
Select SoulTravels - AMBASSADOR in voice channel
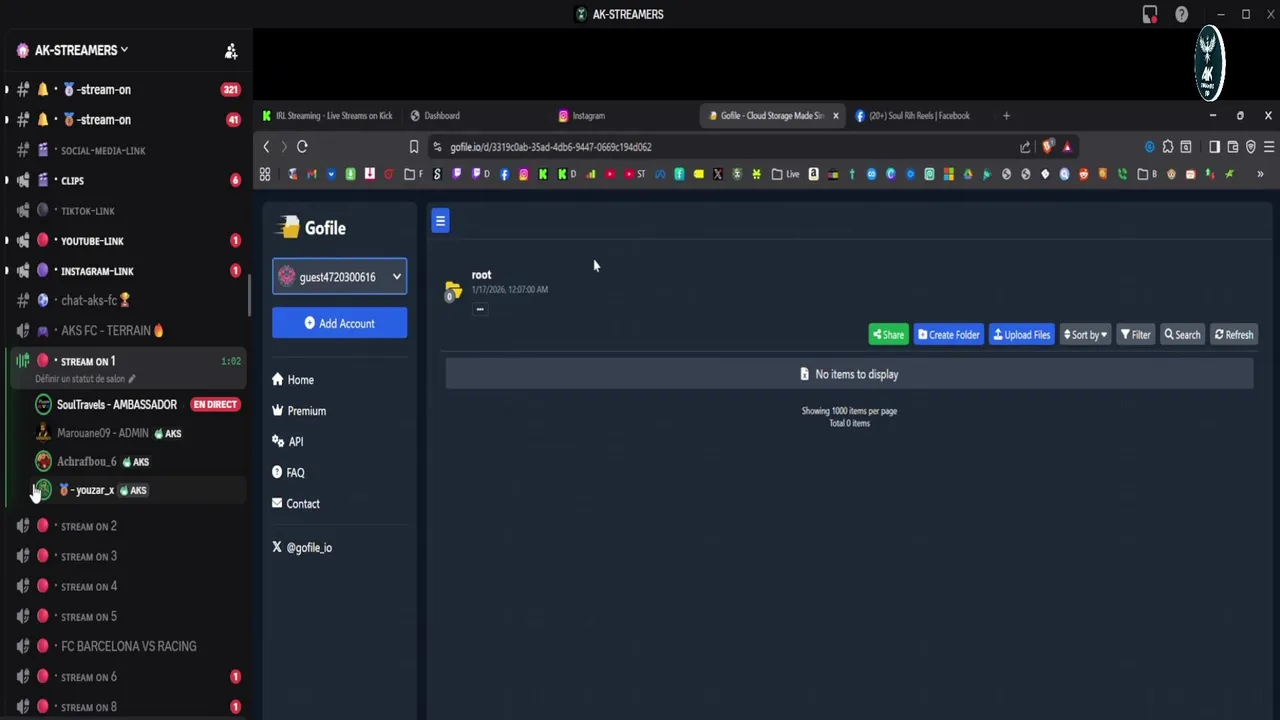point(137,405)
